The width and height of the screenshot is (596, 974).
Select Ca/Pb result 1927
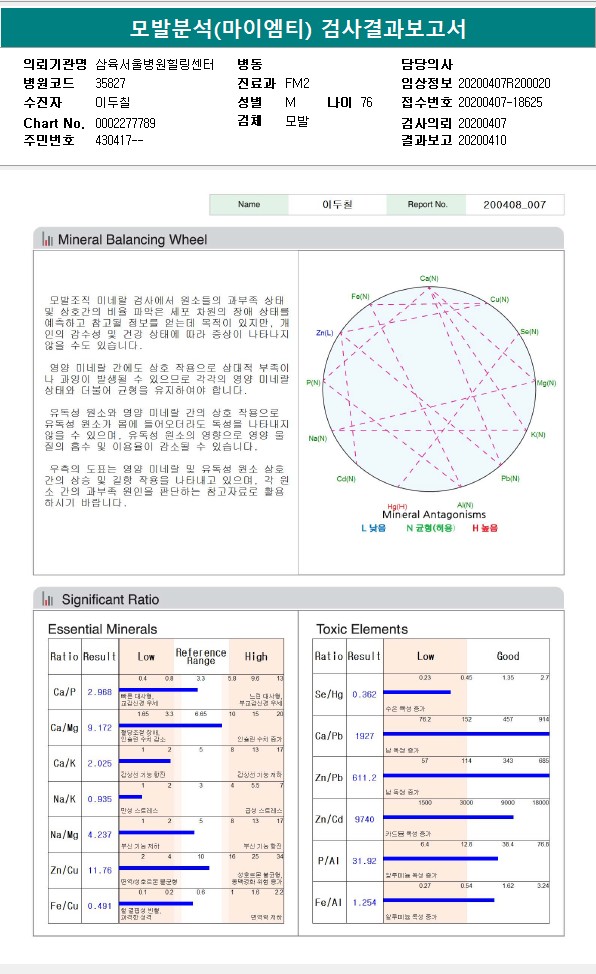365,736
